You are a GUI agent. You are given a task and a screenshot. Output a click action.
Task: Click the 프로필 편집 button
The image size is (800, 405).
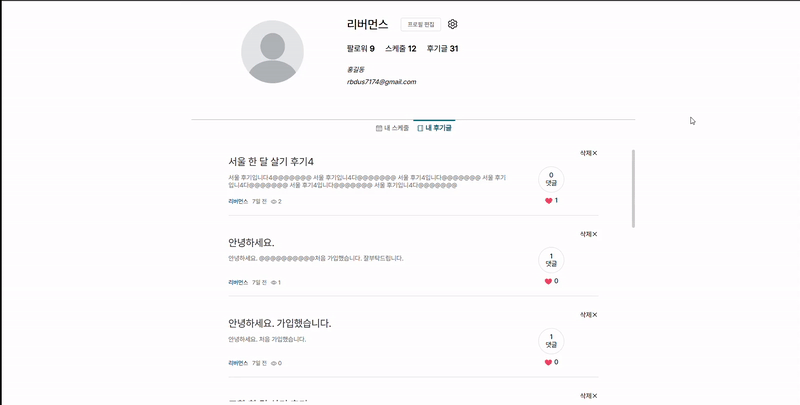(x=421, y=24)
